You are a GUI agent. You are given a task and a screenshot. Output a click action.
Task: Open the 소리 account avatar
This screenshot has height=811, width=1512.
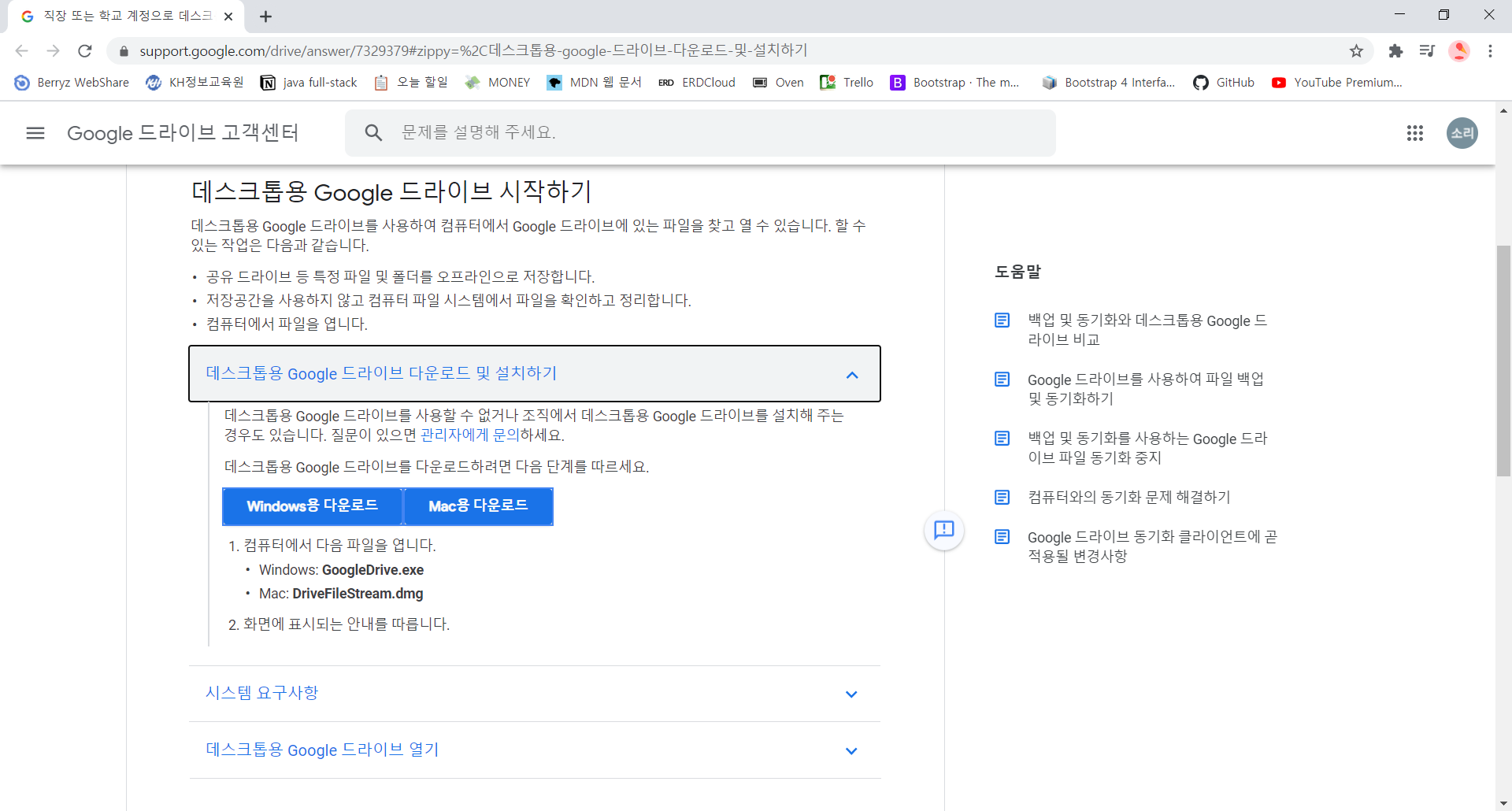(1462, 133)
